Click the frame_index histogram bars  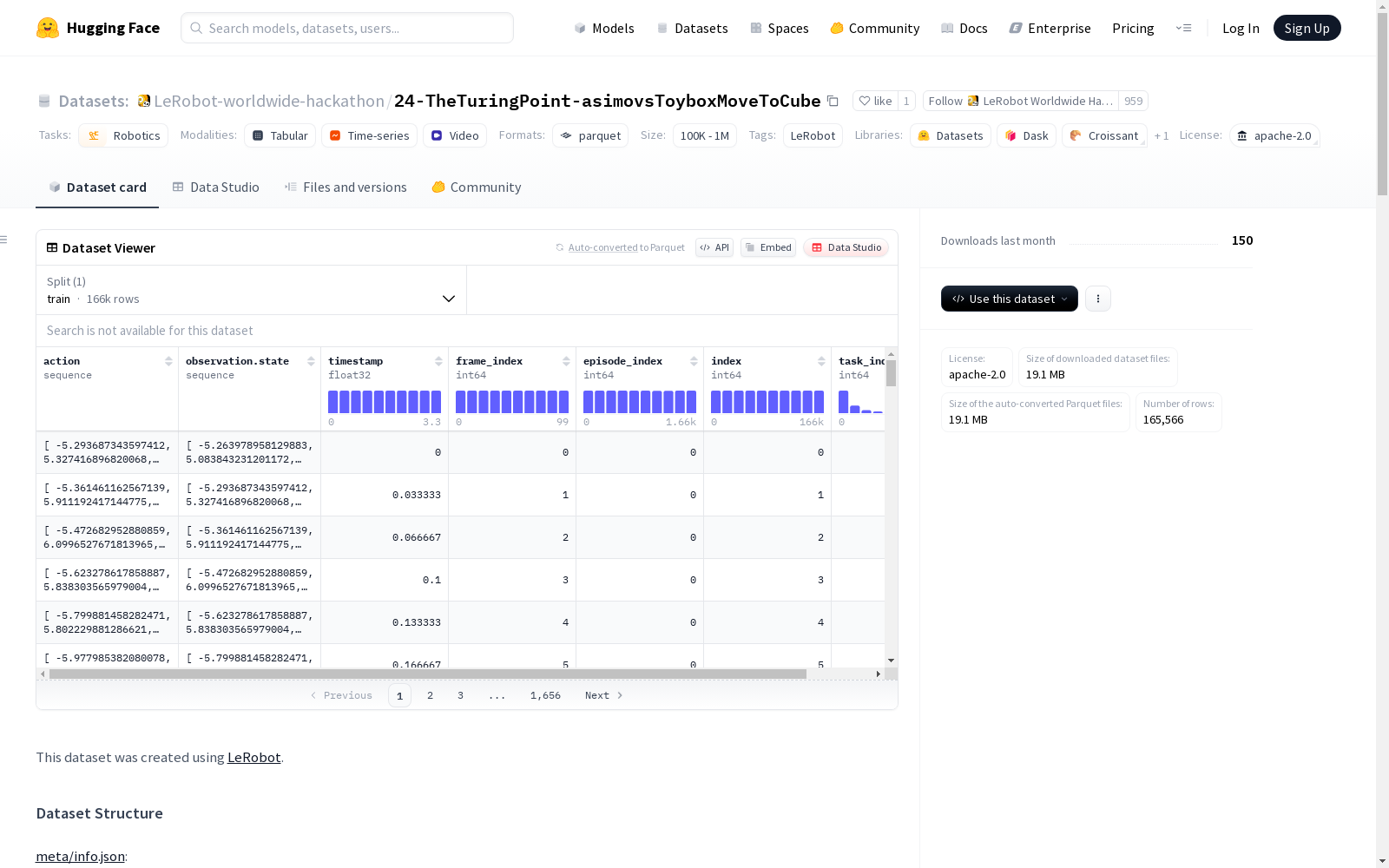click(x=512, y=402)
